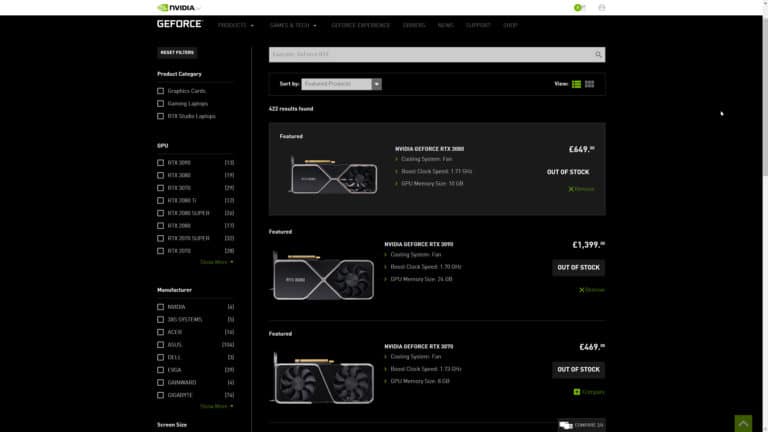Switch to list view layout

pyautogui.click(x=577, y=84)
